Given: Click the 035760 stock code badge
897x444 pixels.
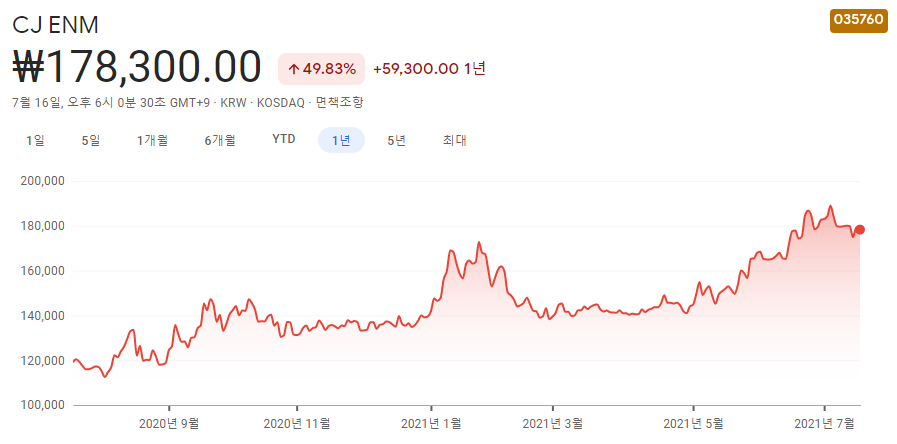Looking at the screenshot, I should (x=859, y=20).
